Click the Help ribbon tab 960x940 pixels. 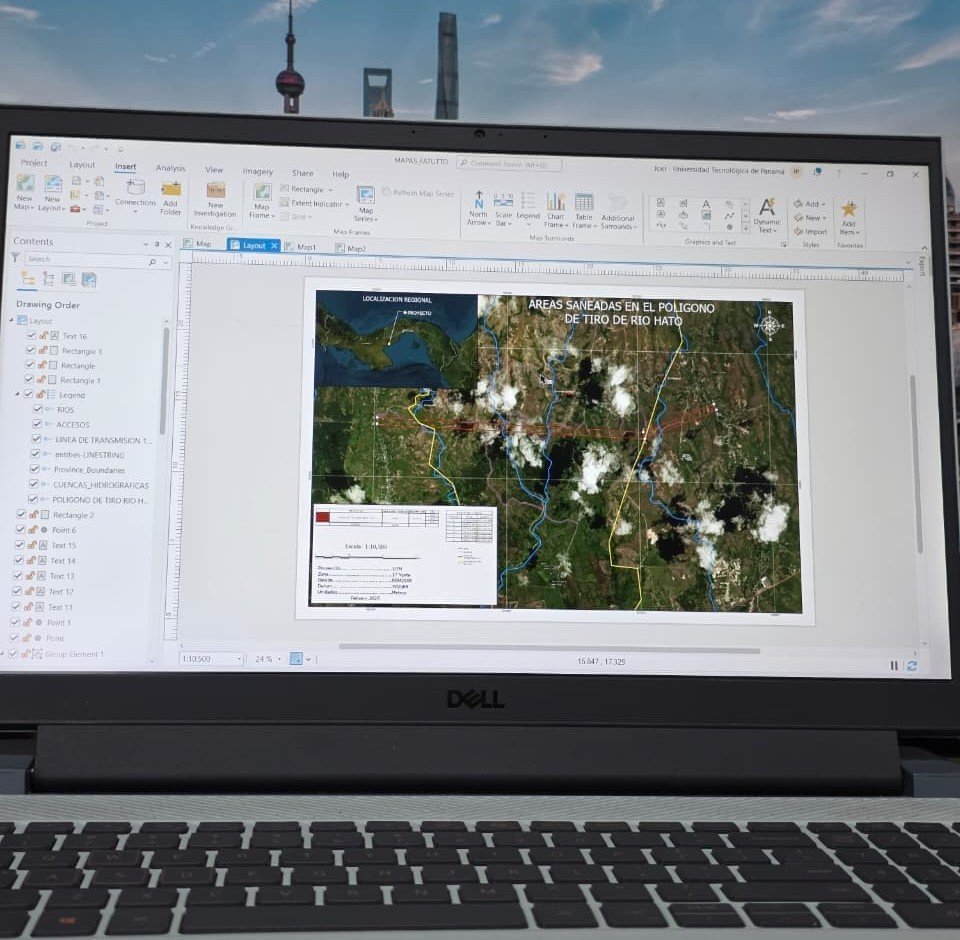tap(340, 174)
